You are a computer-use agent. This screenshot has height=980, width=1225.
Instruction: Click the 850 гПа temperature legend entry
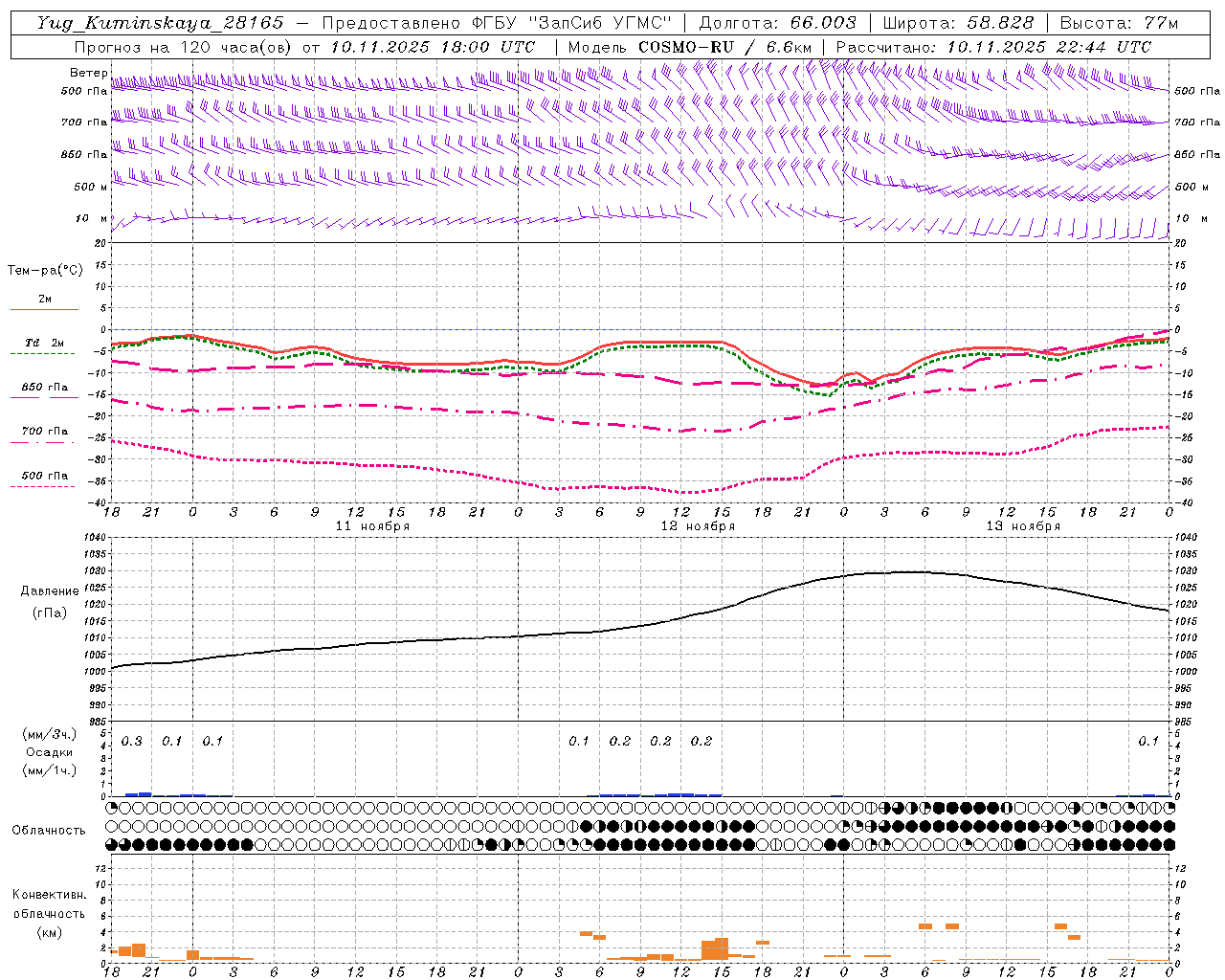[x=44, y=388]
